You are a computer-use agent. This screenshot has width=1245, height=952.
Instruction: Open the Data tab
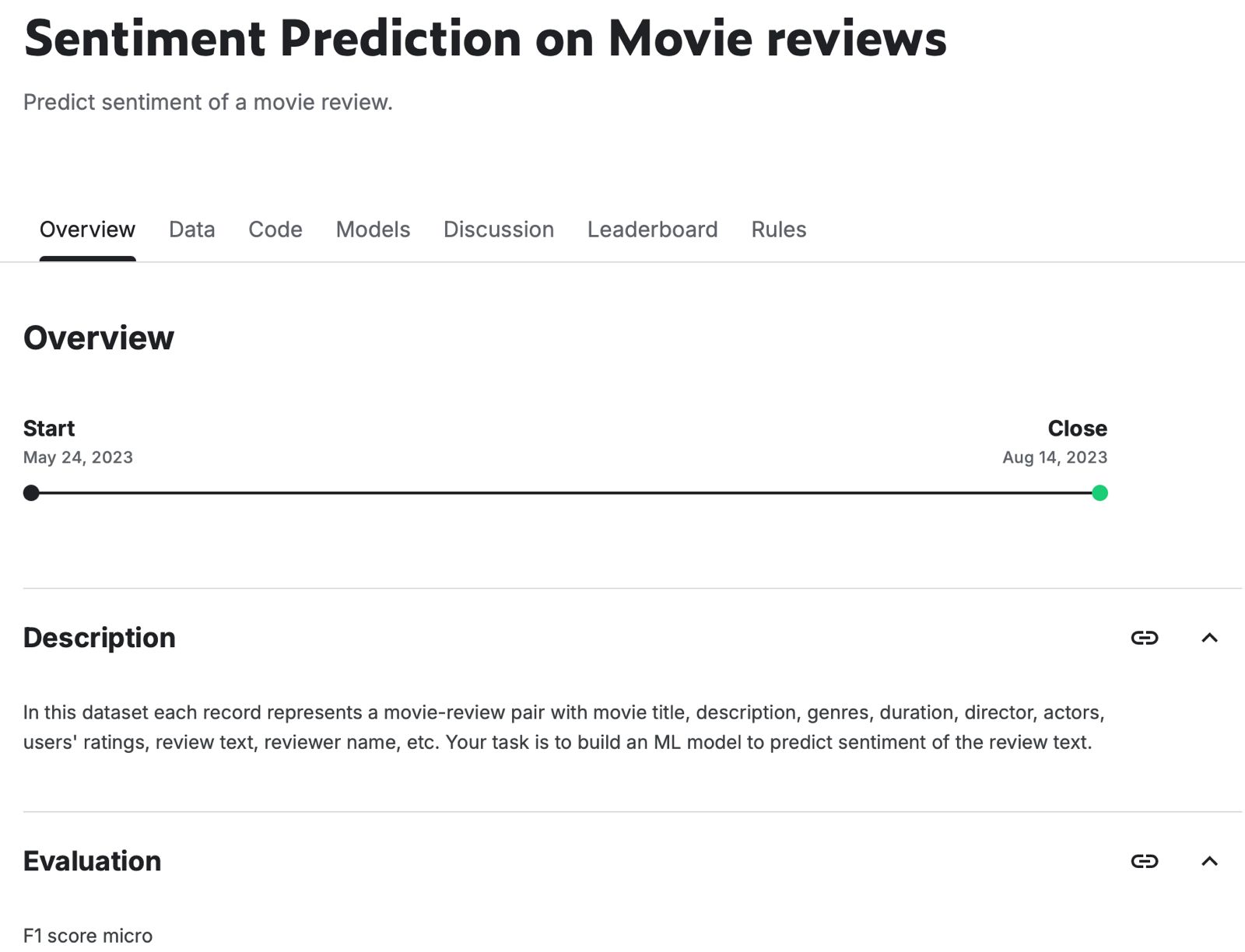pos(191,229)
